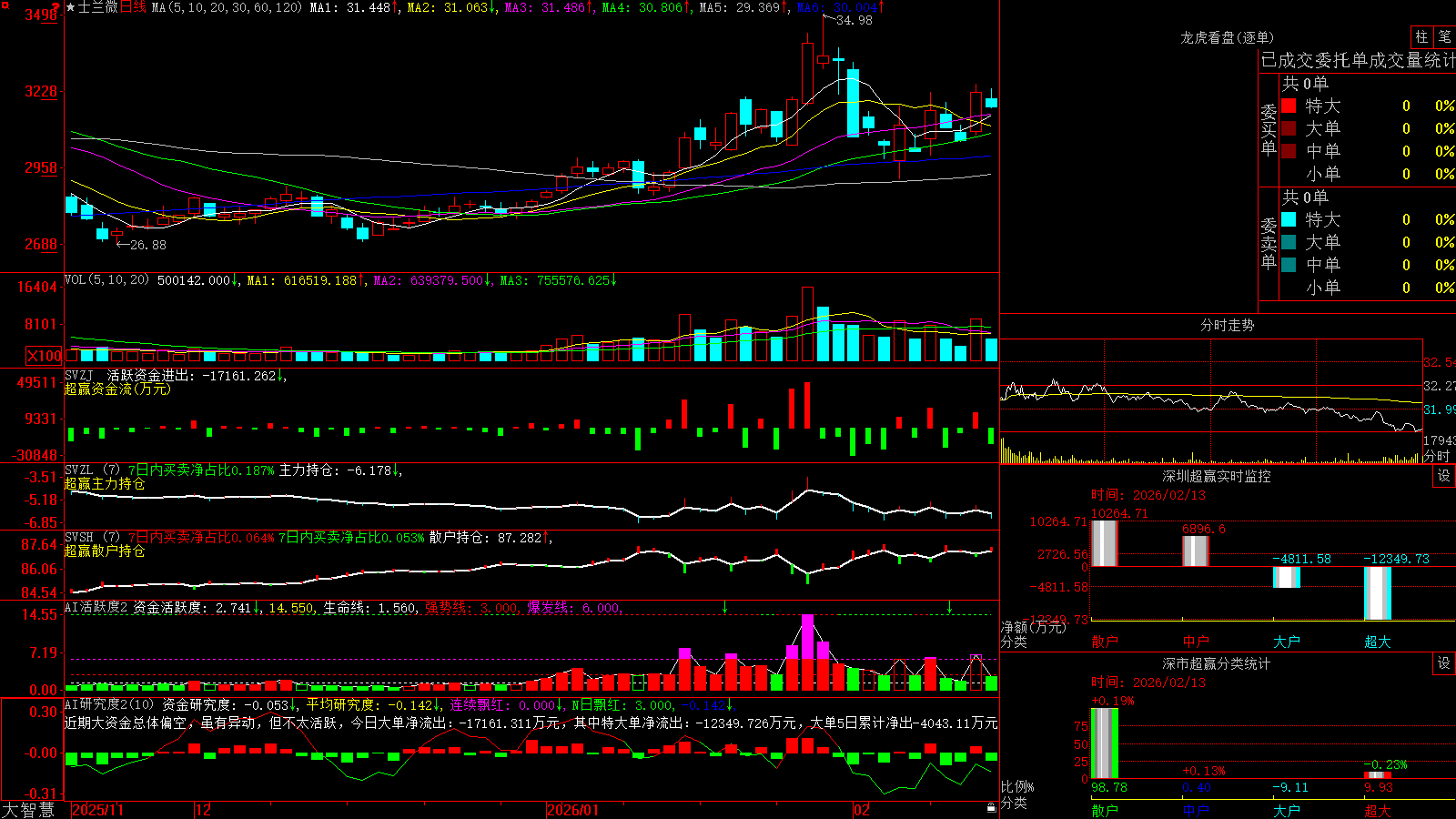Click the dark red 中单 buy-order swatch
This screenshot has width=1456, height=819.
1289,151
